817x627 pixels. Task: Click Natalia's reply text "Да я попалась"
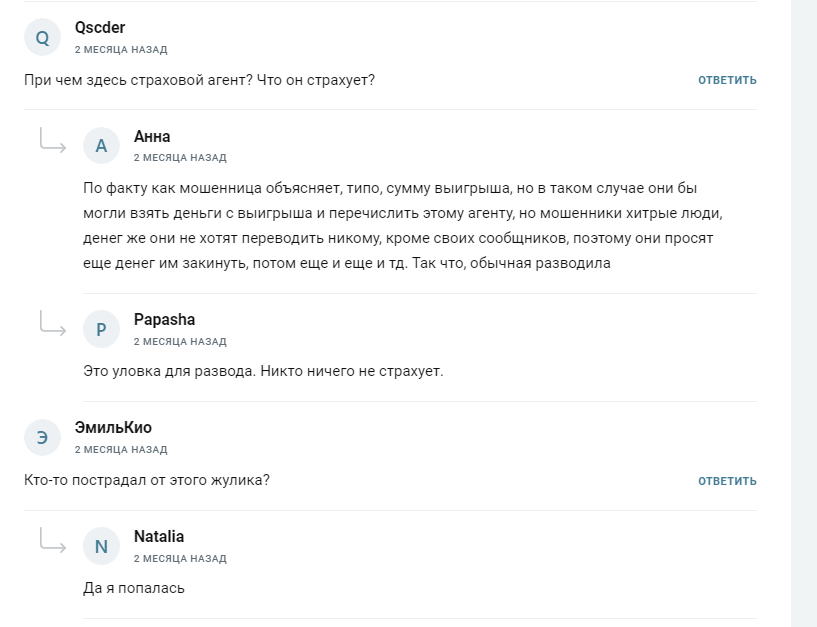(x=134, y=588)
